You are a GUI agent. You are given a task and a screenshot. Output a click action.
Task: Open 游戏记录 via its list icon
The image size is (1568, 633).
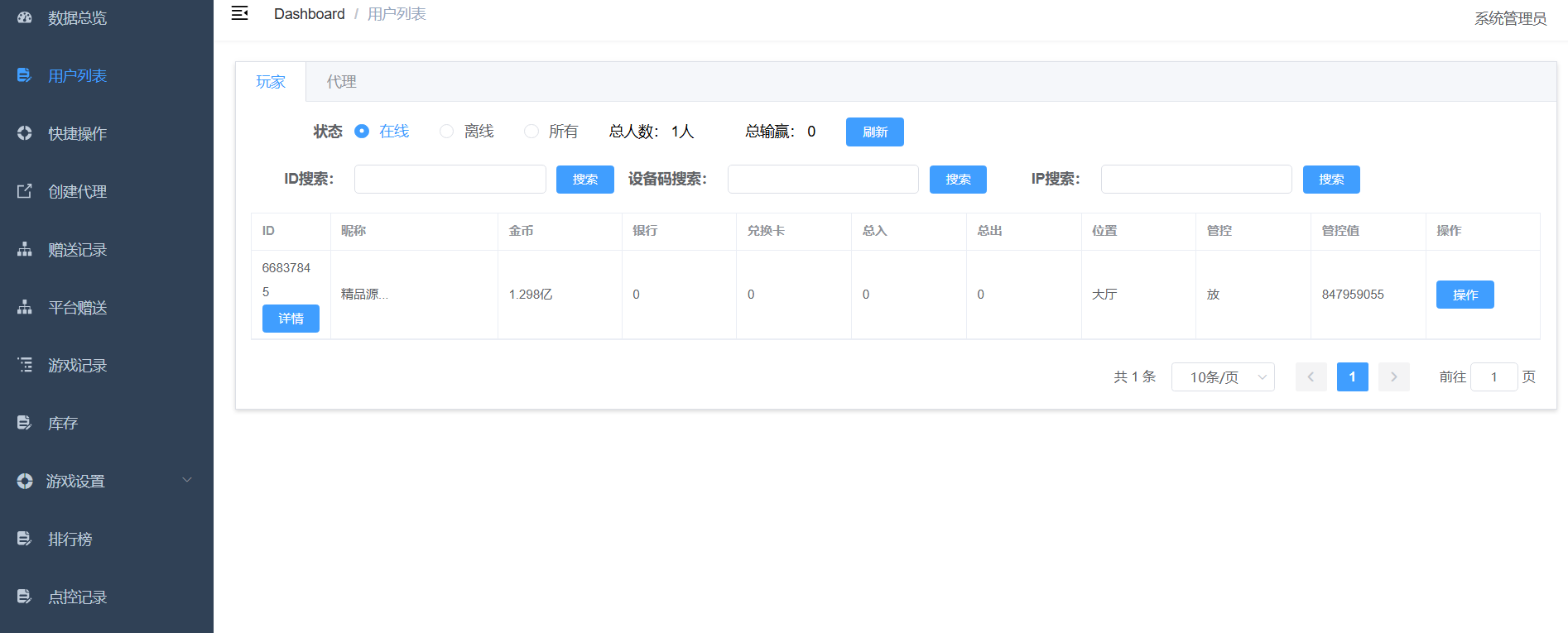tap(25, 365)
